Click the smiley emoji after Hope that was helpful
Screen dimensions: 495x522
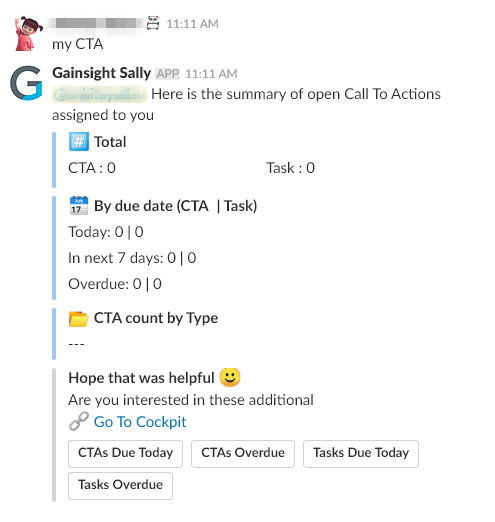[x=230, y=378]
